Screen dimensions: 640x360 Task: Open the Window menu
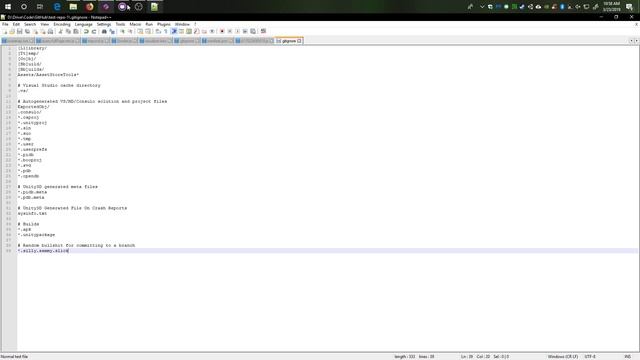point(182,24)
